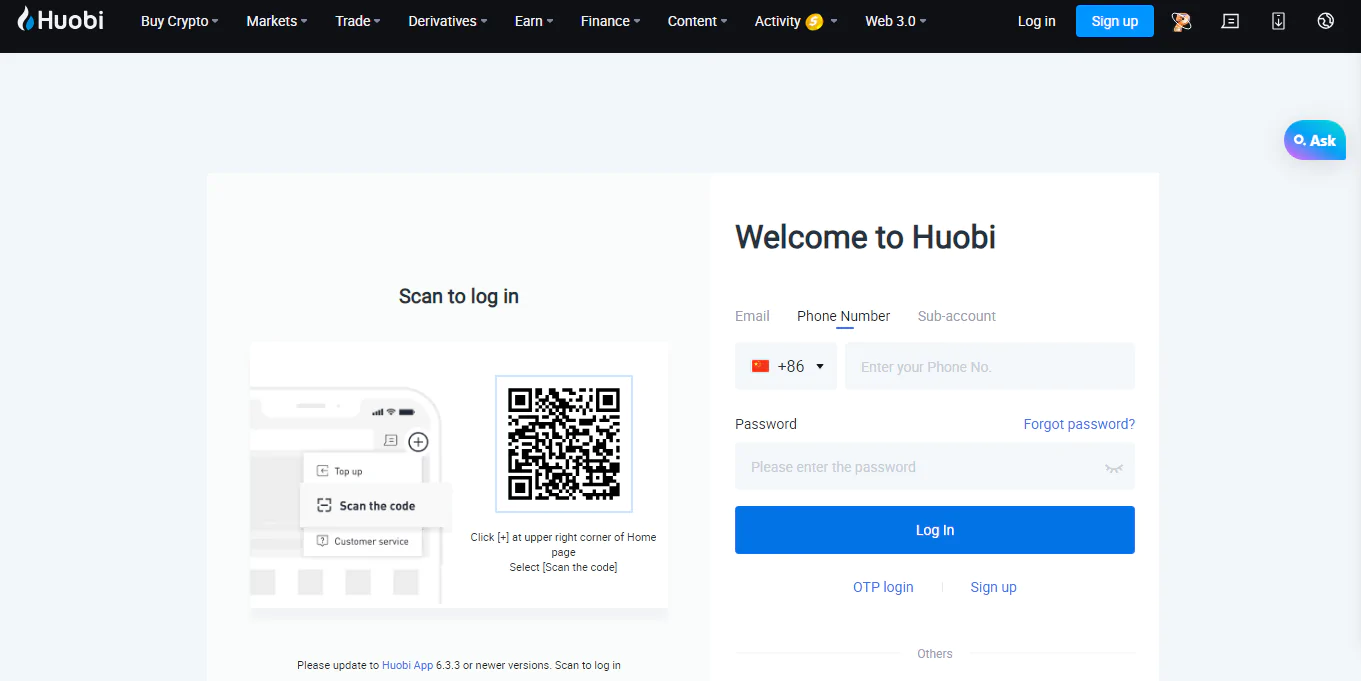1361x681 pixels.
Task: Expand the Finance menu
Action: pos(611,21)
